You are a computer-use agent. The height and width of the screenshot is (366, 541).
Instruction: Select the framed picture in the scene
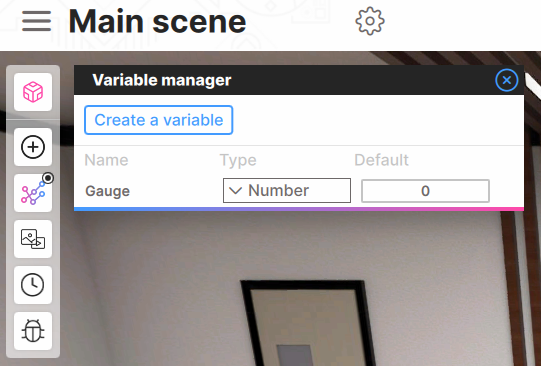pyautogui.click(x=308, y=323)
